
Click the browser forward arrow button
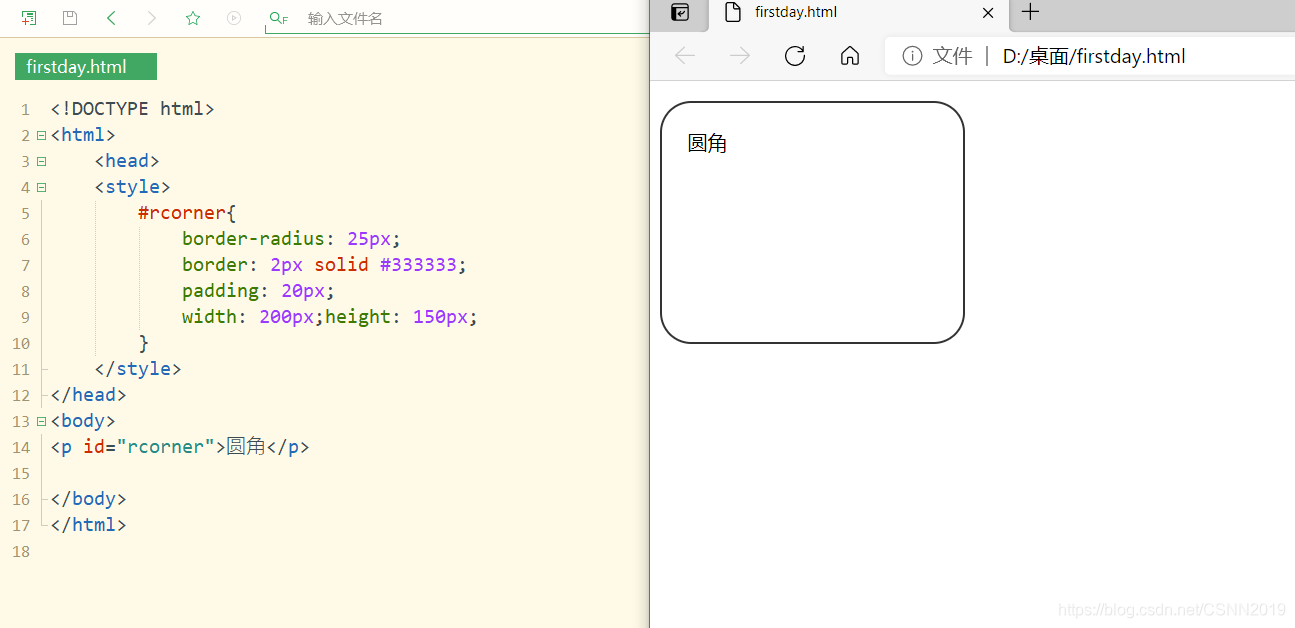740,56
